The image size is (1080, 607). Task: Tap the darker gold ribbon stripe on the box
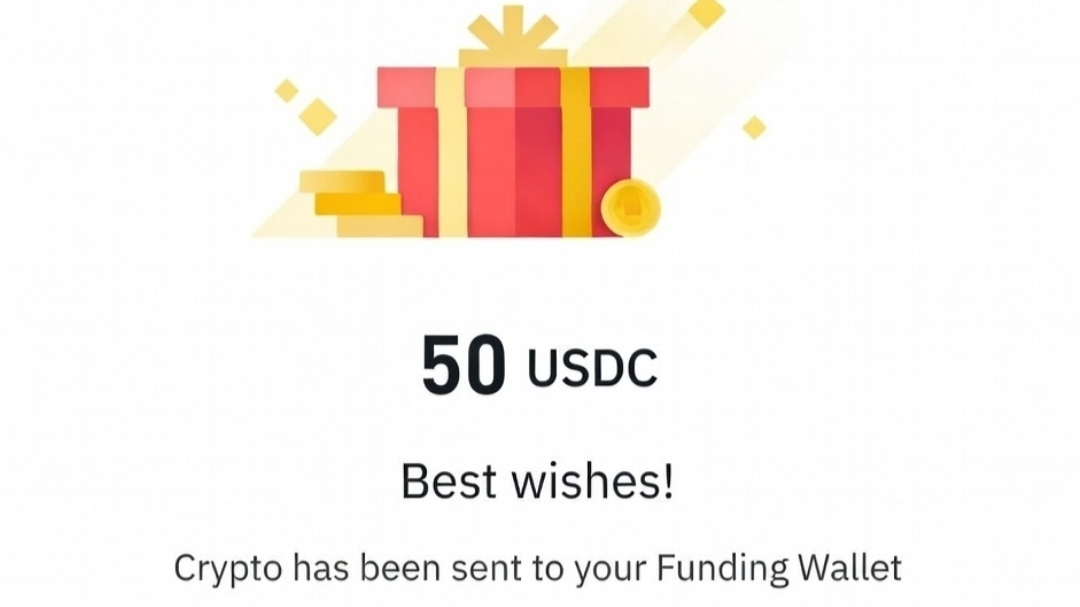[x=576, y=152]
